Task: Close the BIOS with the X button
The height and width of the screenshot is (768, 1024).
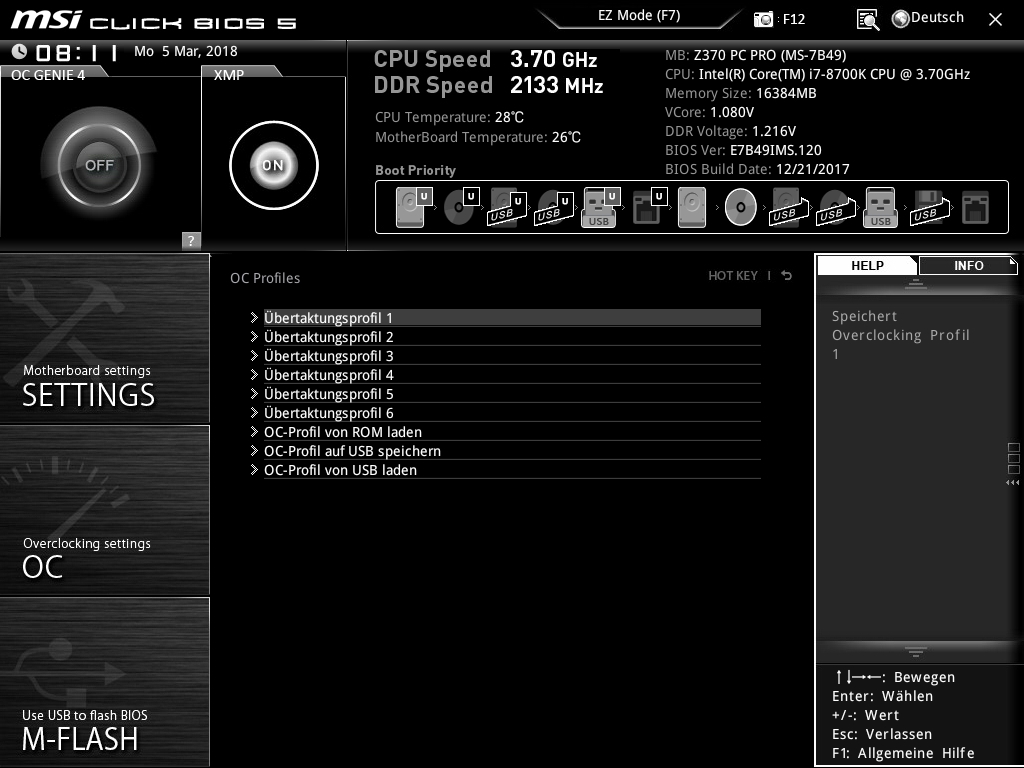Action: tap(995, 20)
